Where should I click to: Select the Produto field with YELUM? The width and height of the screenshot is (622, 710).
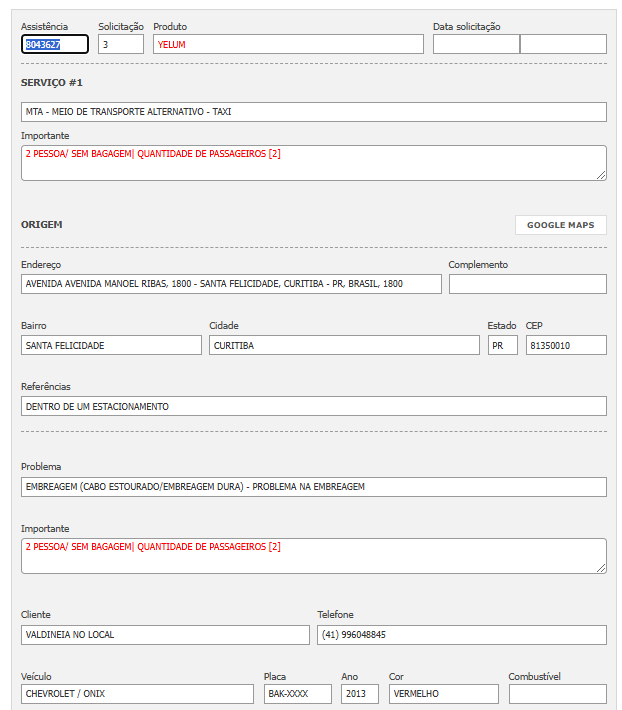288,44
